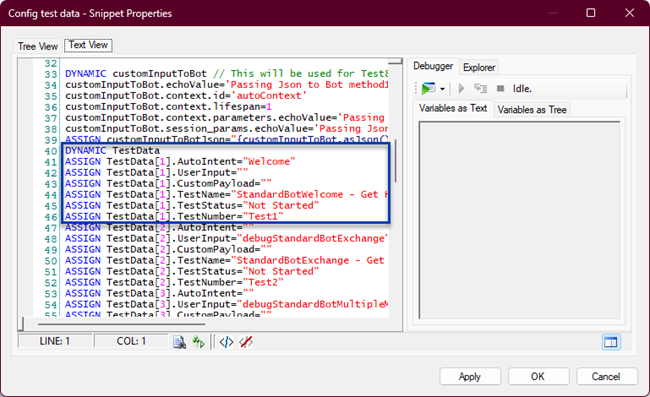This screenshot has height=397, width=650.
Task: Click the code editor horizontal scrollbar
Action: coord(121,324)
